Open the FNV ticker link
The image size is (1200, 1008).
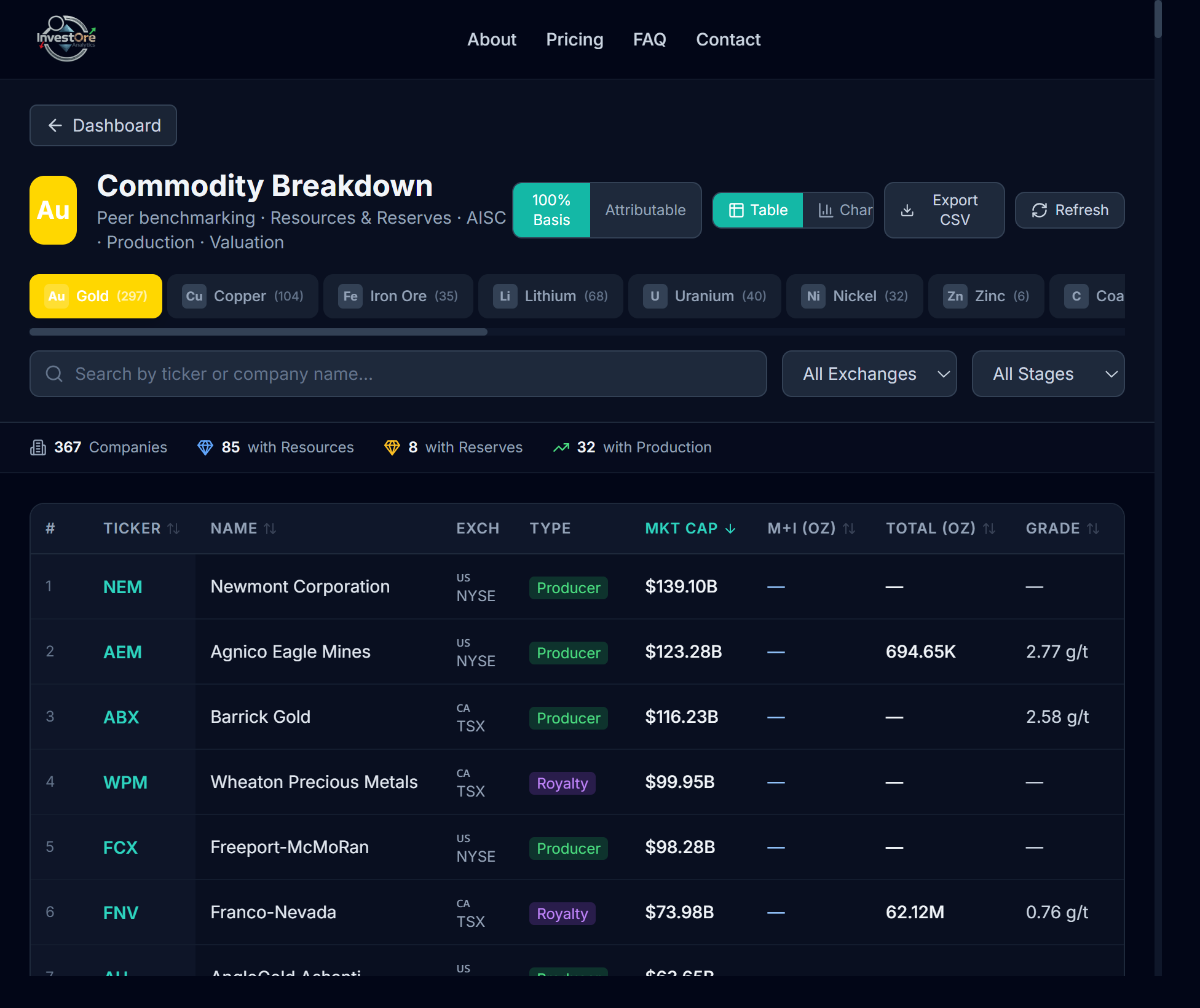(x=120, y=913)
